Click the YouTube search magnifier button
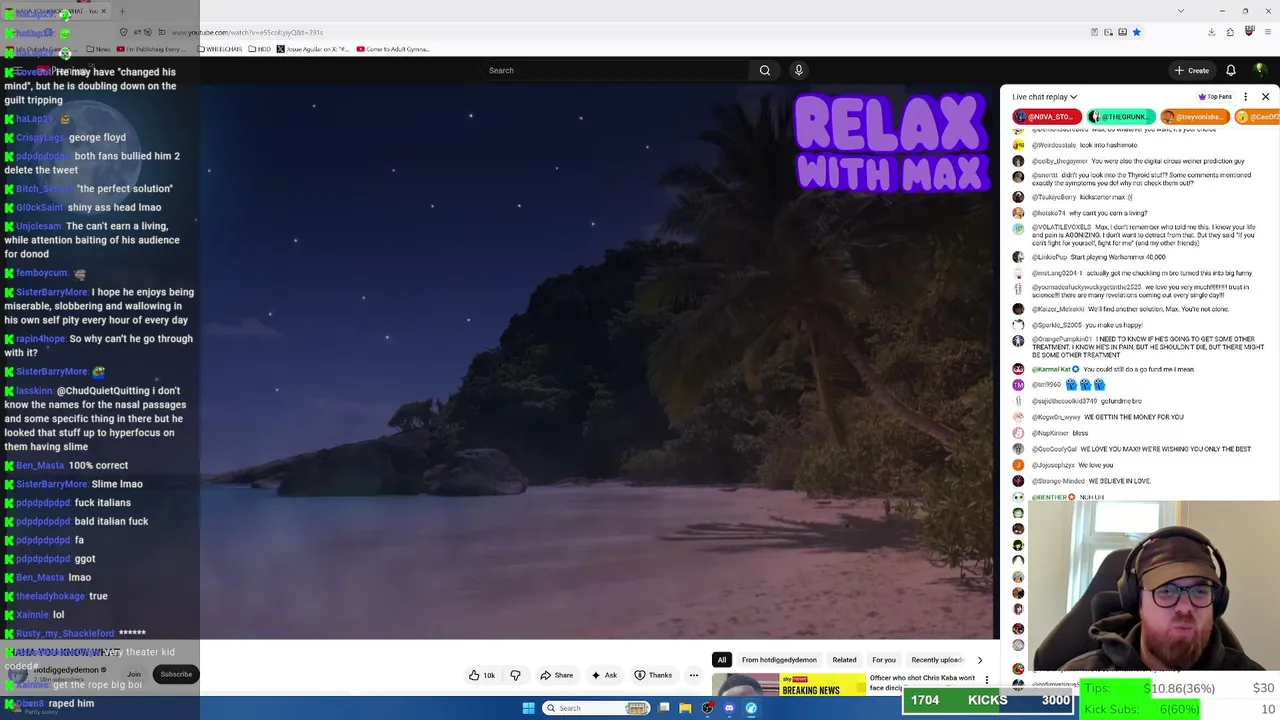Viewport: 1280px width, 720px height. 765,70
